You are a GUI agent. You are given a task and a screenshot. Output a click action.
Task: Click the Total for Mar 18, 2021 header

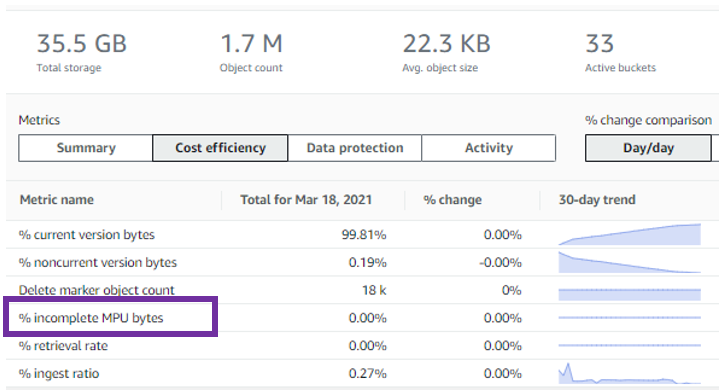click(306, 200)
